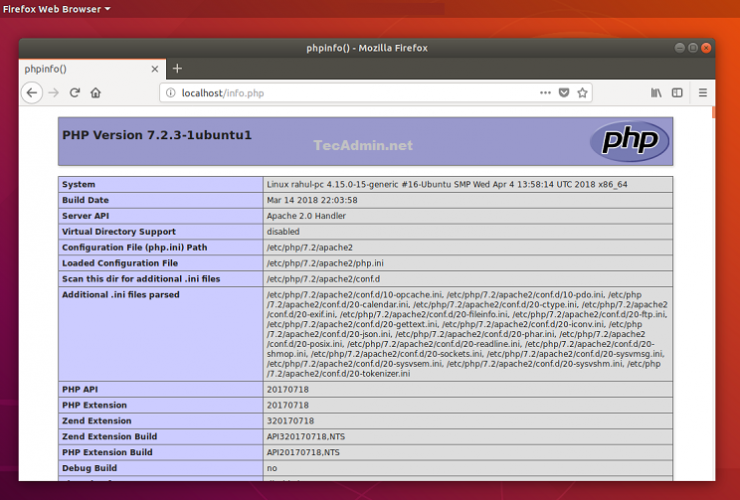Bookmark this page with the star
Image resolution: width=740 pixels, height=500 pixels.
(582, 93)
